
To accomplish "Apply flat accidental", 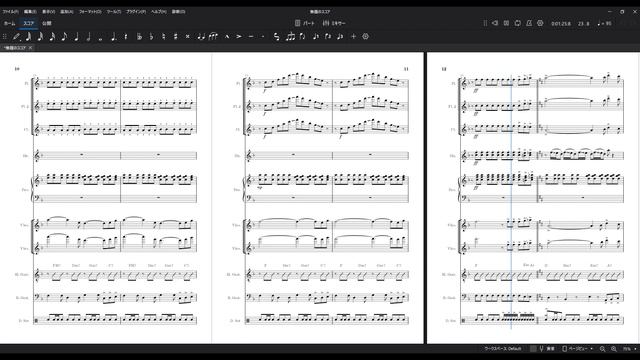I will (151, 37).
